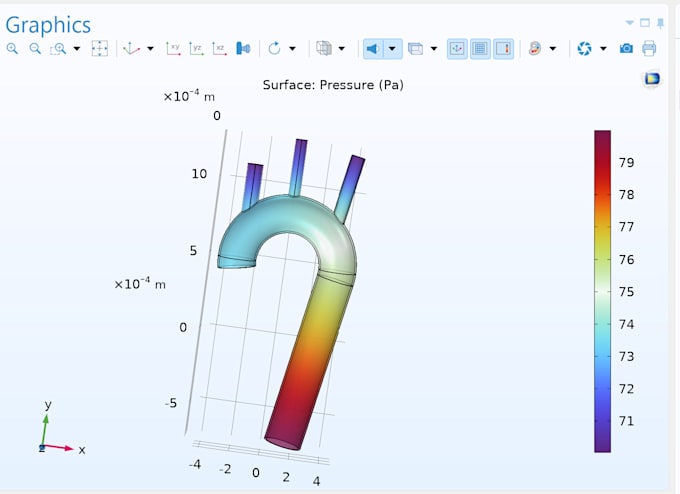Expand the projection options dropdown

coord(434,49)
